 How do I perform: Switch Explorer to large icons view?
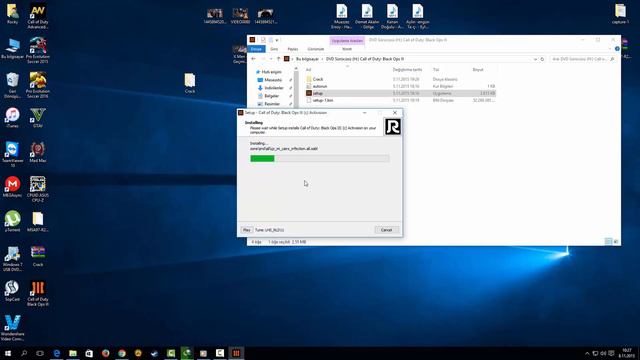pyautogui.click(x=616, y=242)
